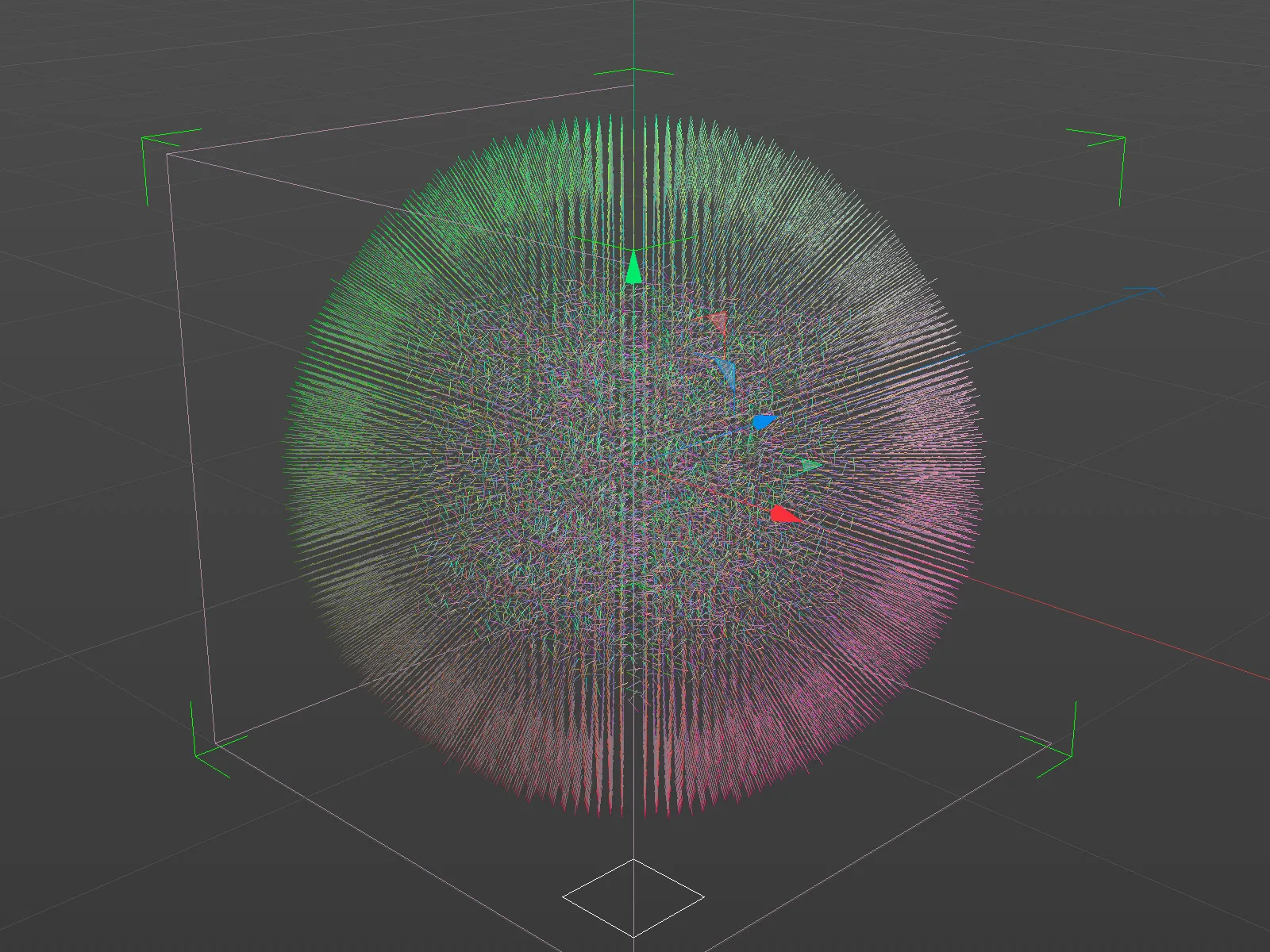Viewport: 1270px width, 952px height.
Task: Click the green corner bracket at upper left
Action: (171, 166)
